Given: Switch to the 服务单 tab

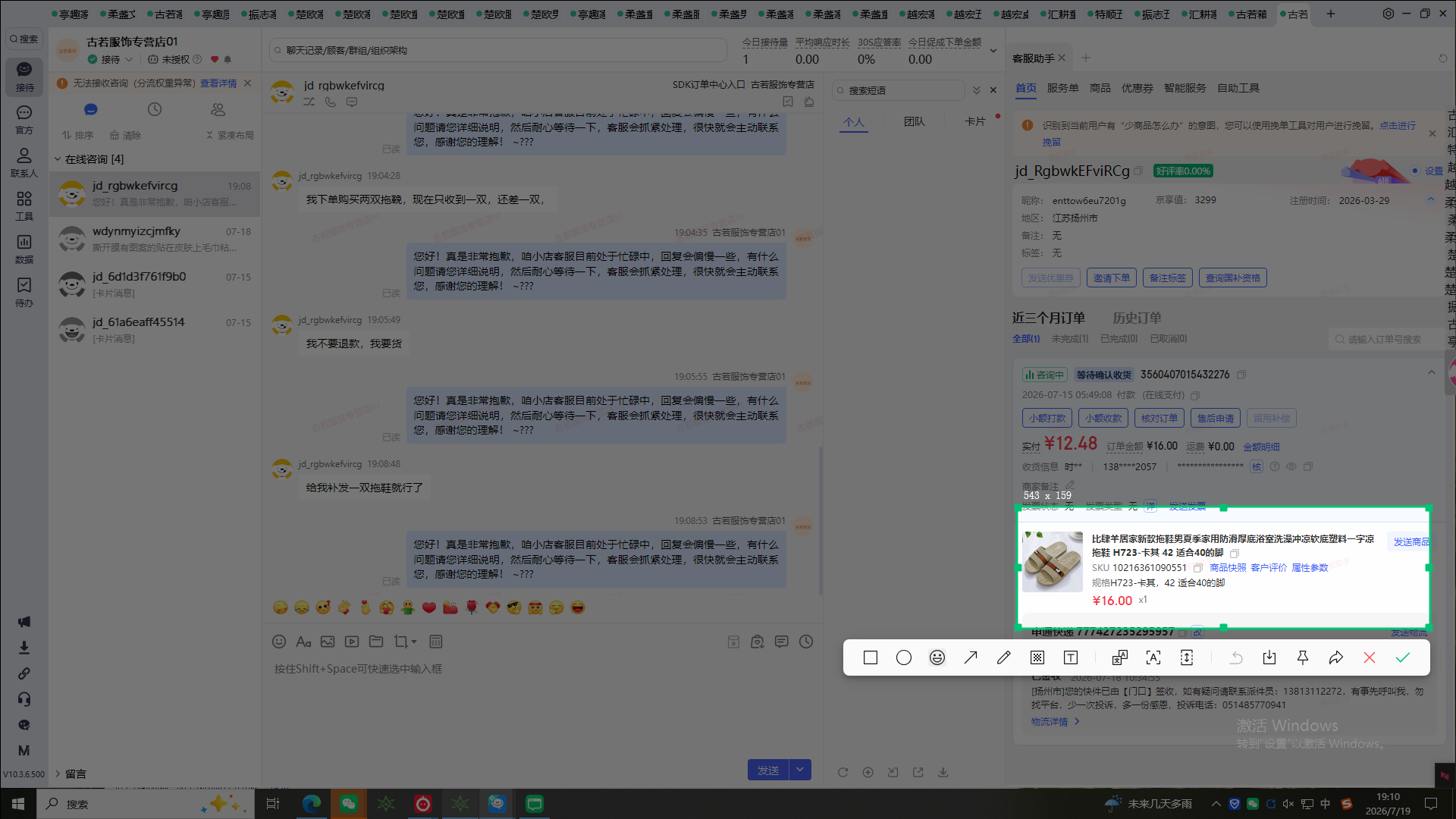Looking at the screenshot, I should (x=1062, y=88).
